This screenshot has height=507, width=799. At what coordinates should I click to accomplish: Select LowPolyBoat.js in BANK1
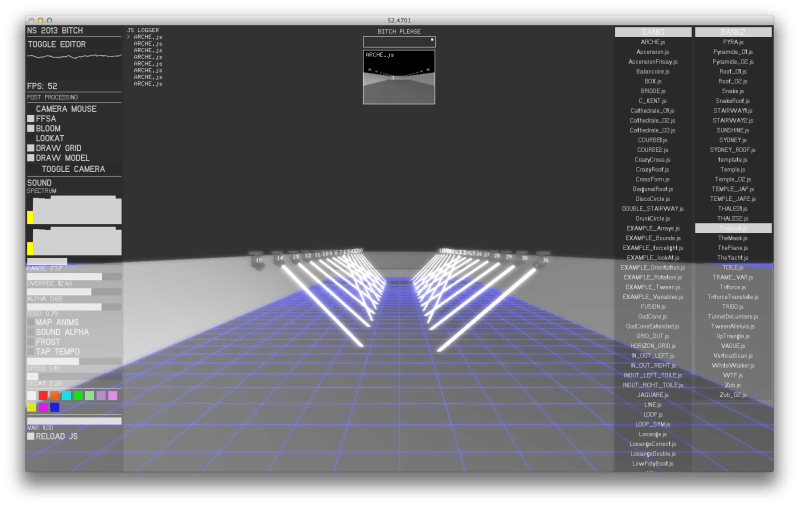(x=653, y=464)
